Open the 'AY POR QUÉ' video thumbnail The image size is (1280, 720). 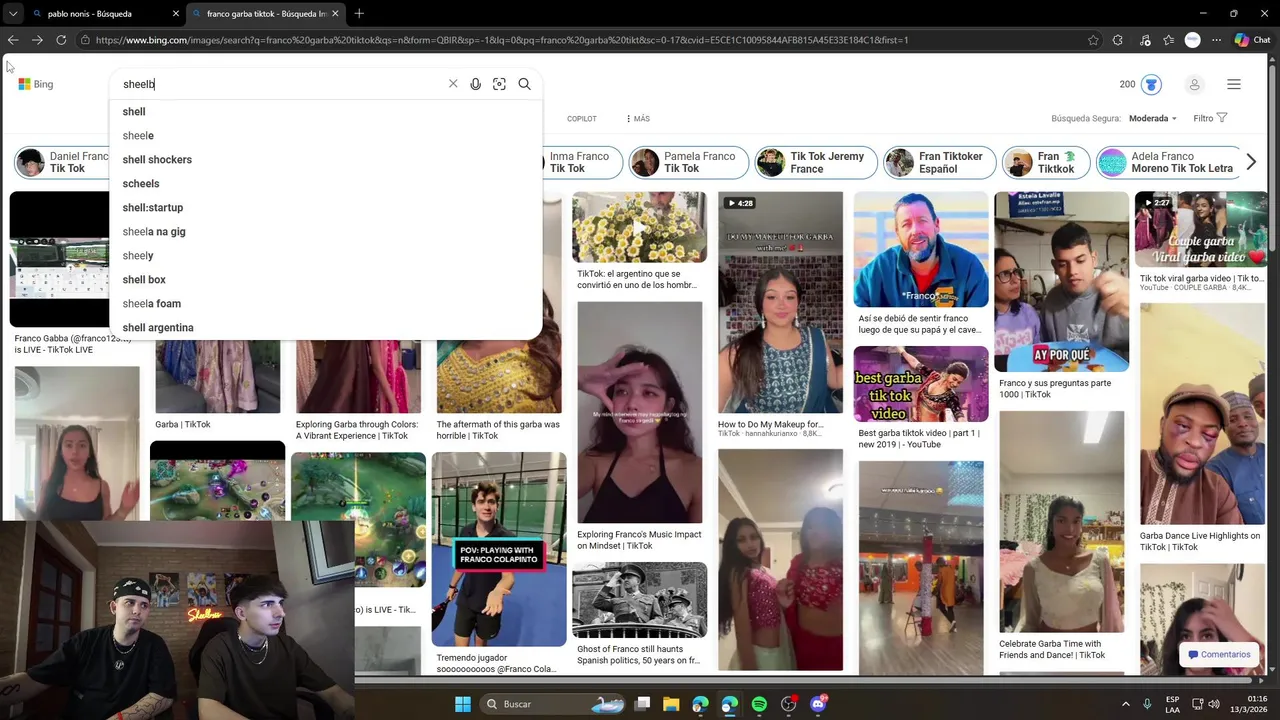coord(1061,282)
